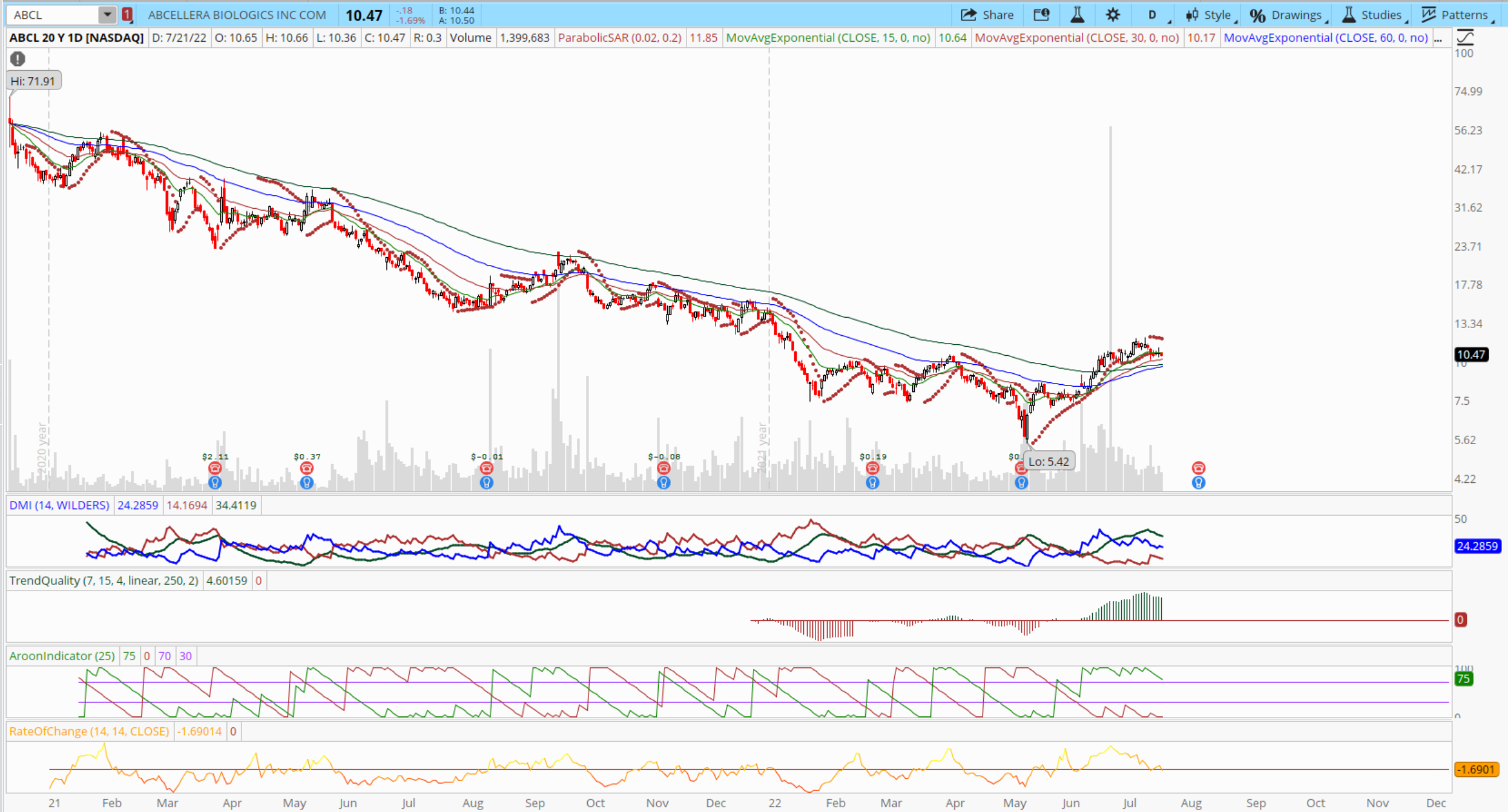Open the Patterns dropdown
This screenshot has height=812, width=1508.
[1457, 15]
